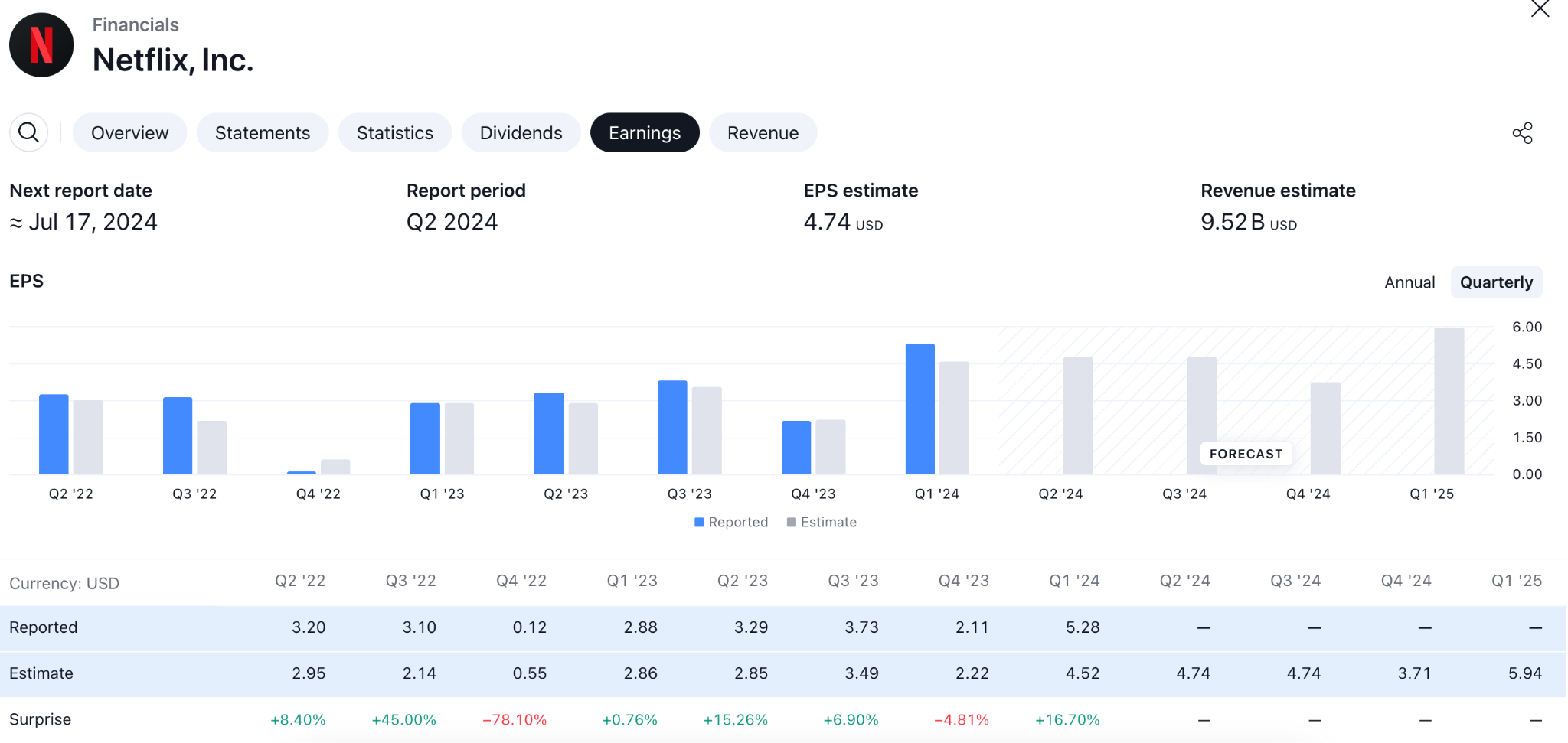Click surprise value −4.81%
Viewport: 1568px width, 743px height.
[x=962, y=720]
